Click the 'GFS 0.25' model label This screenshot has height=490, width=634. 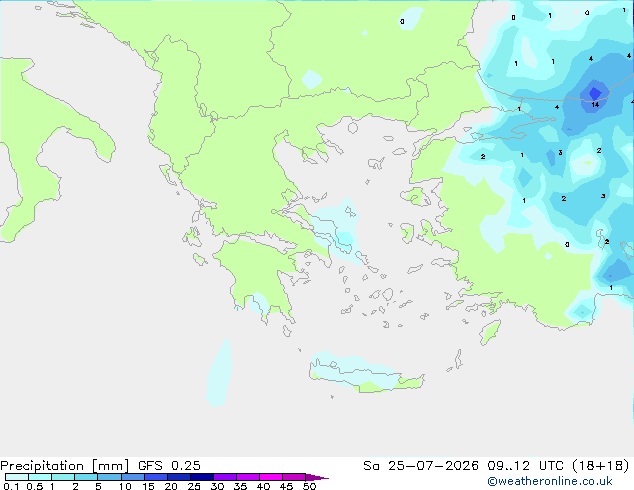[x=169, y=466]
